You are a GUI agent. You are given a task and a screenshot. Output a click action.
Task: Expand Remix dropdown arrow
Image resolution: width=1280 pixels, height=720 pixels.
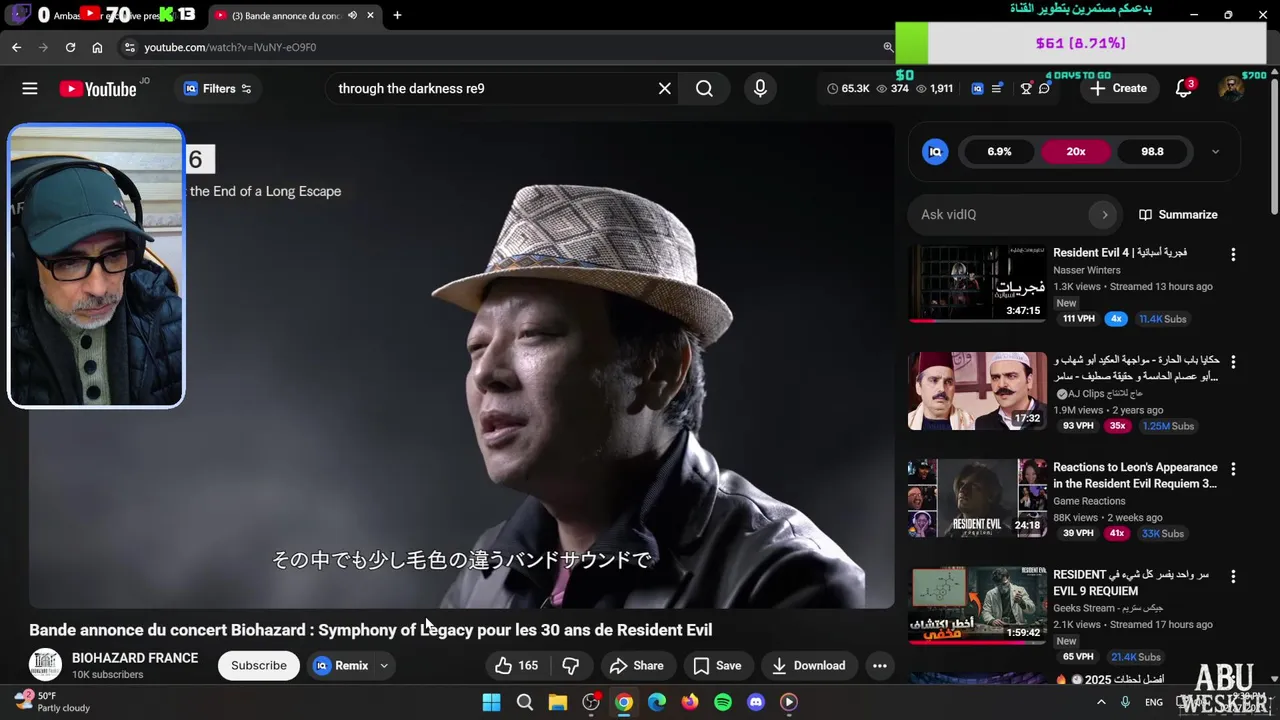(x=384, y=666)
